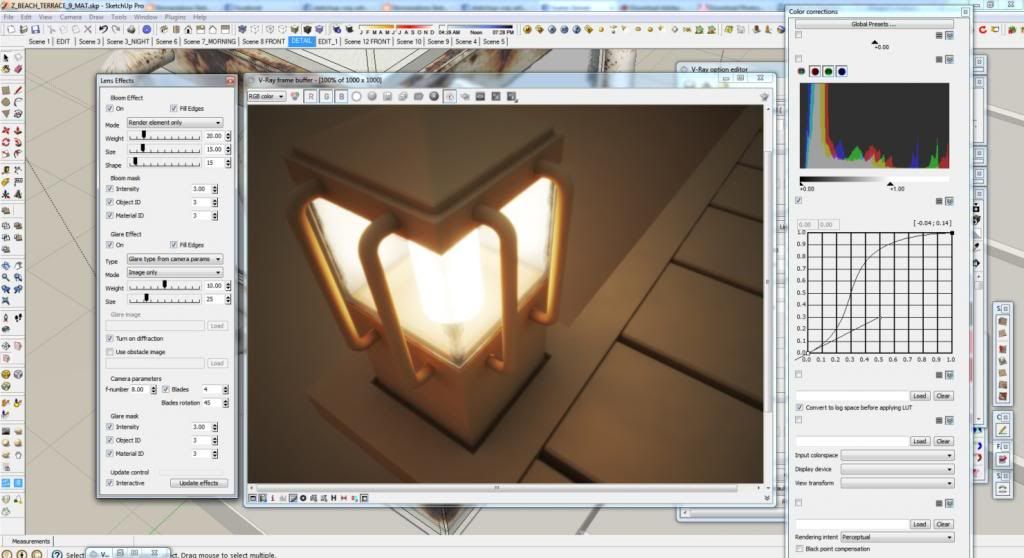
Task: Uncheck Convert to log space before applying LUT
Action: pyautogui.click(x=798, y=408)
